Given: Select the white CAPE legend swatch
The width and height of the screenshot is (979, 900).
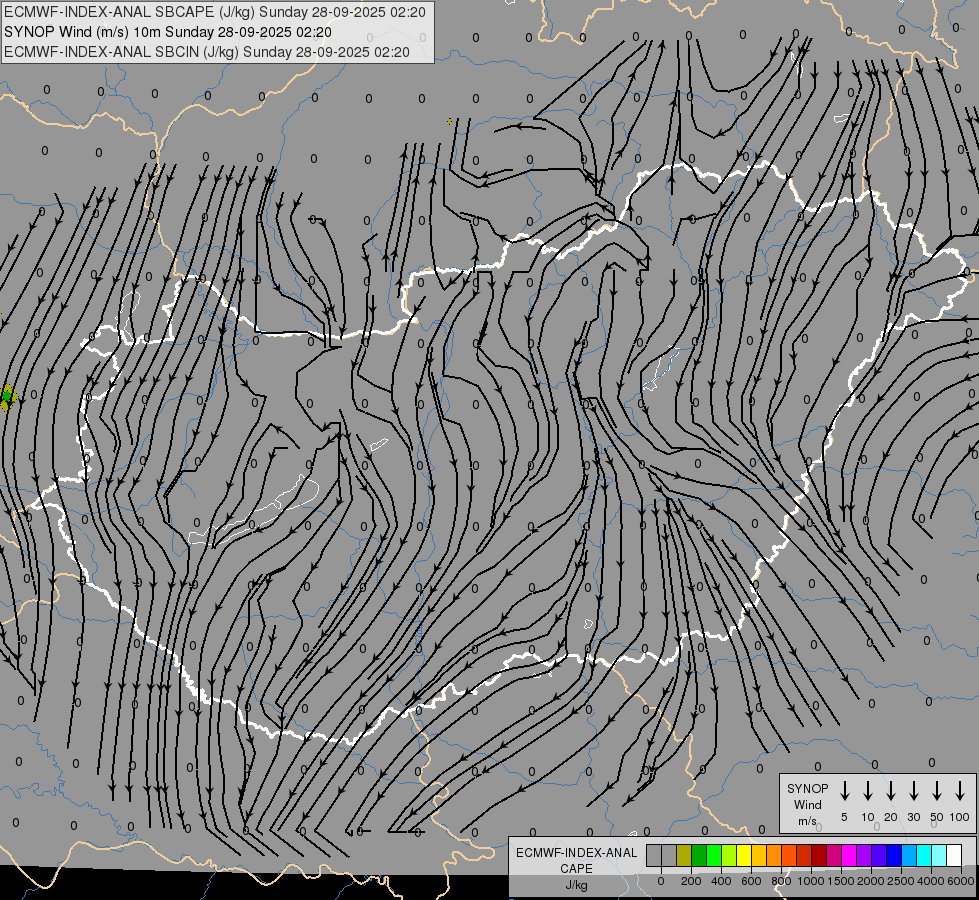Looking at the screenshot, I should point(954,855).
